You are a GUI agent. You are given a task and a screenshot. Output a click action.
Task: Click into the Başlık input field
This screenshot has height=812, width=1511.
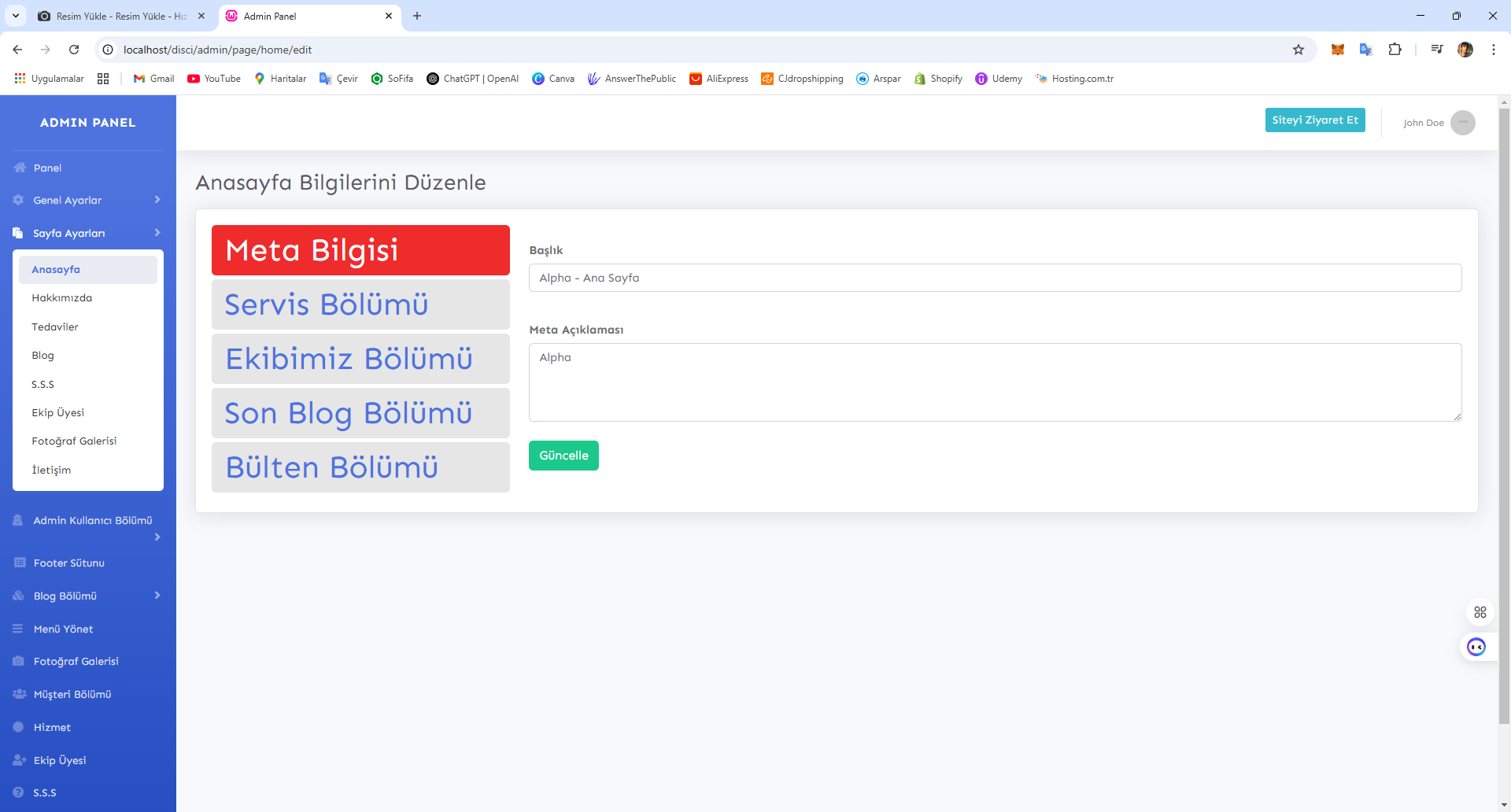click(x=995, y=278)
